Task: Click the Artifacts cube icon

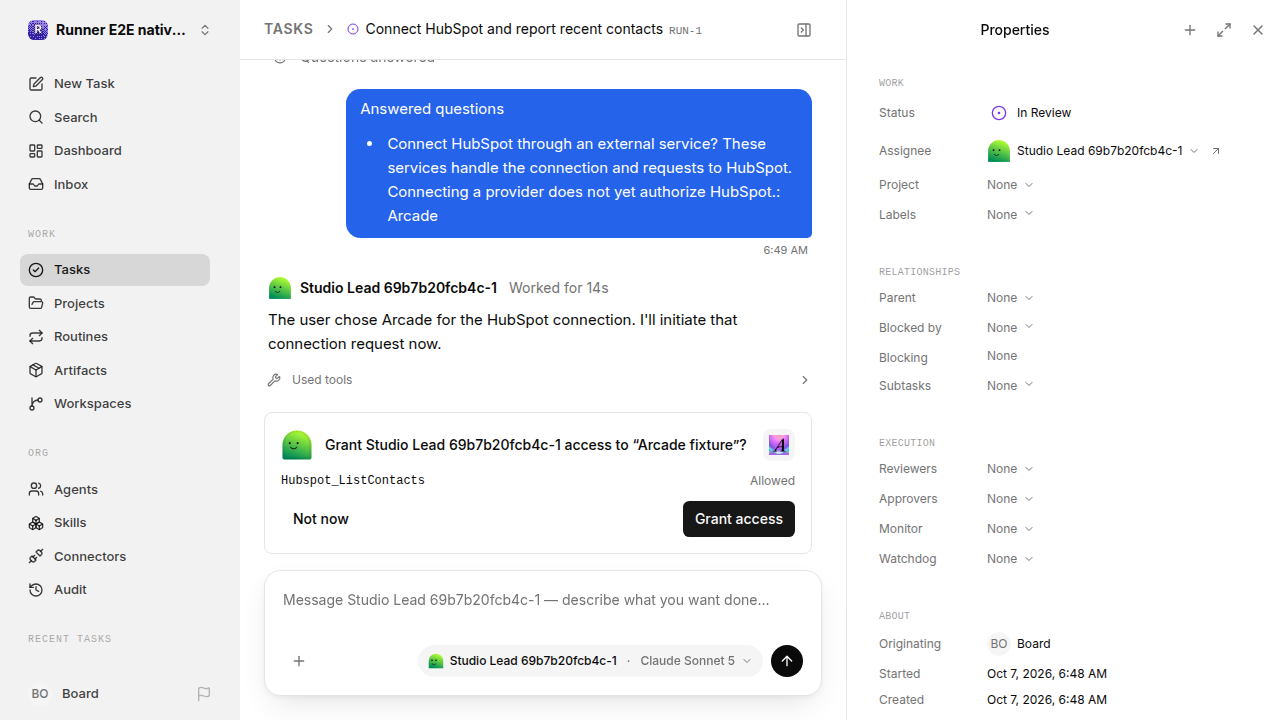Action: point(36,370)
